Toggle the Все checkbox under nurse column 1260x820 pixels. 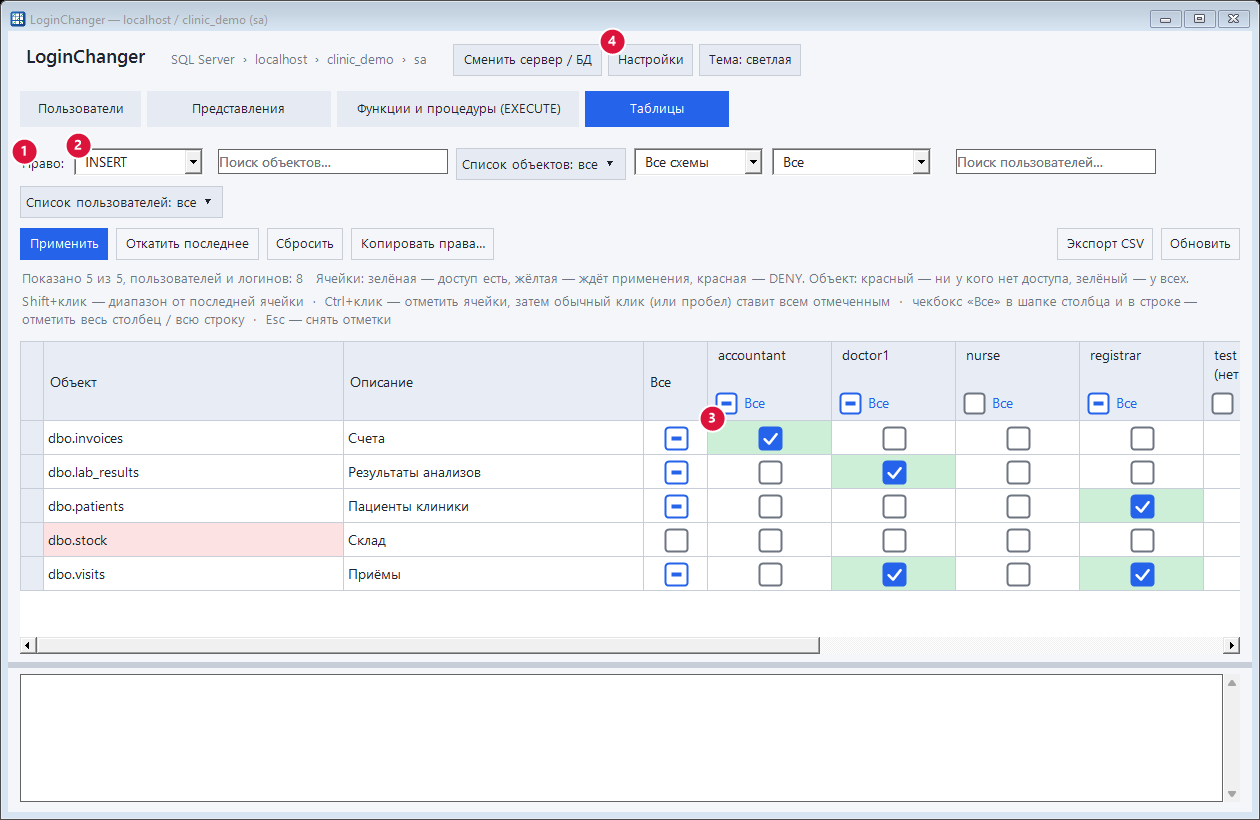[974, 403]
